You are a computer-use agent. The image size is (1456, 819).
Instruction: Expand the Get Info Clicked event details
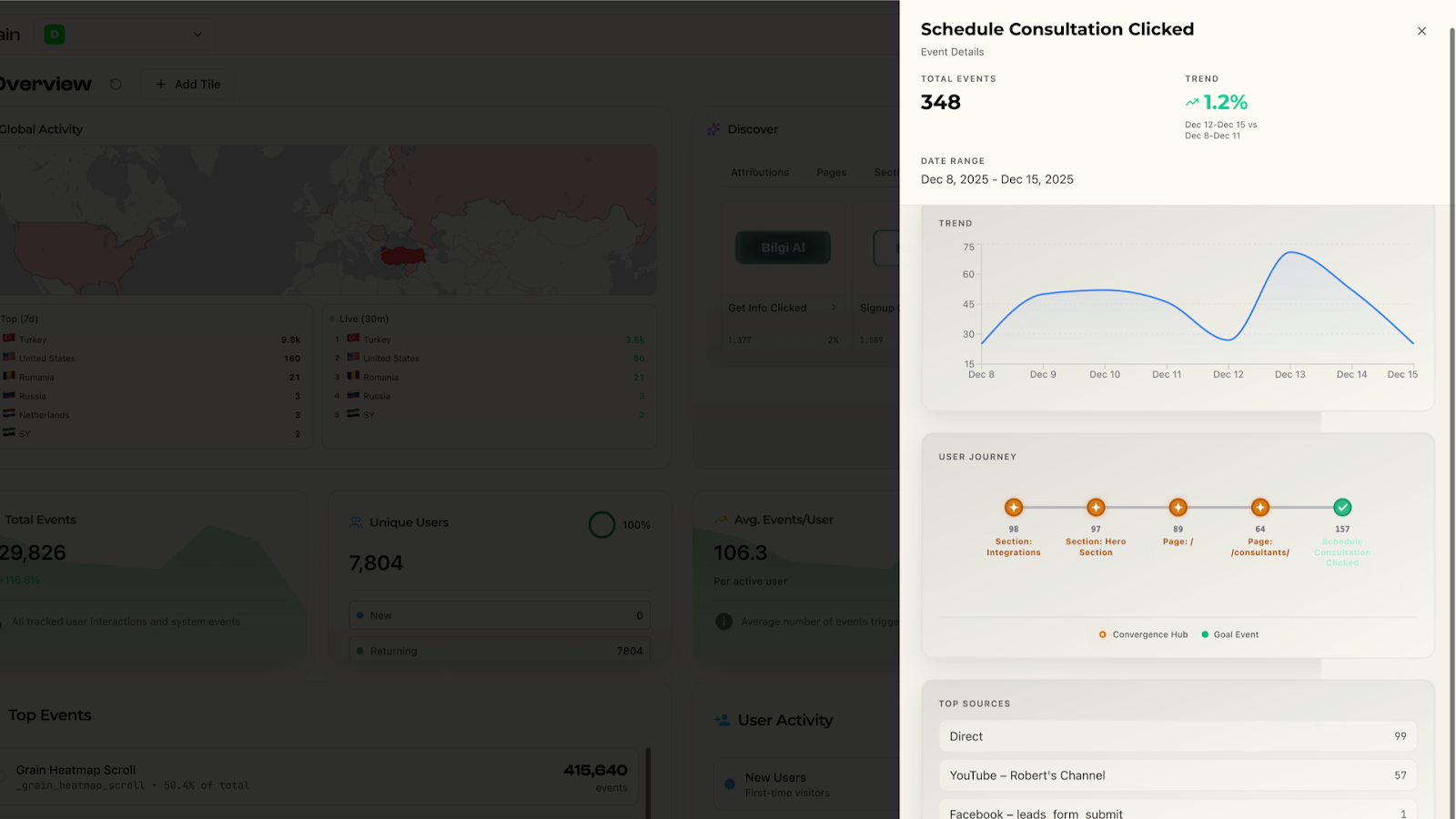[834, 308]
